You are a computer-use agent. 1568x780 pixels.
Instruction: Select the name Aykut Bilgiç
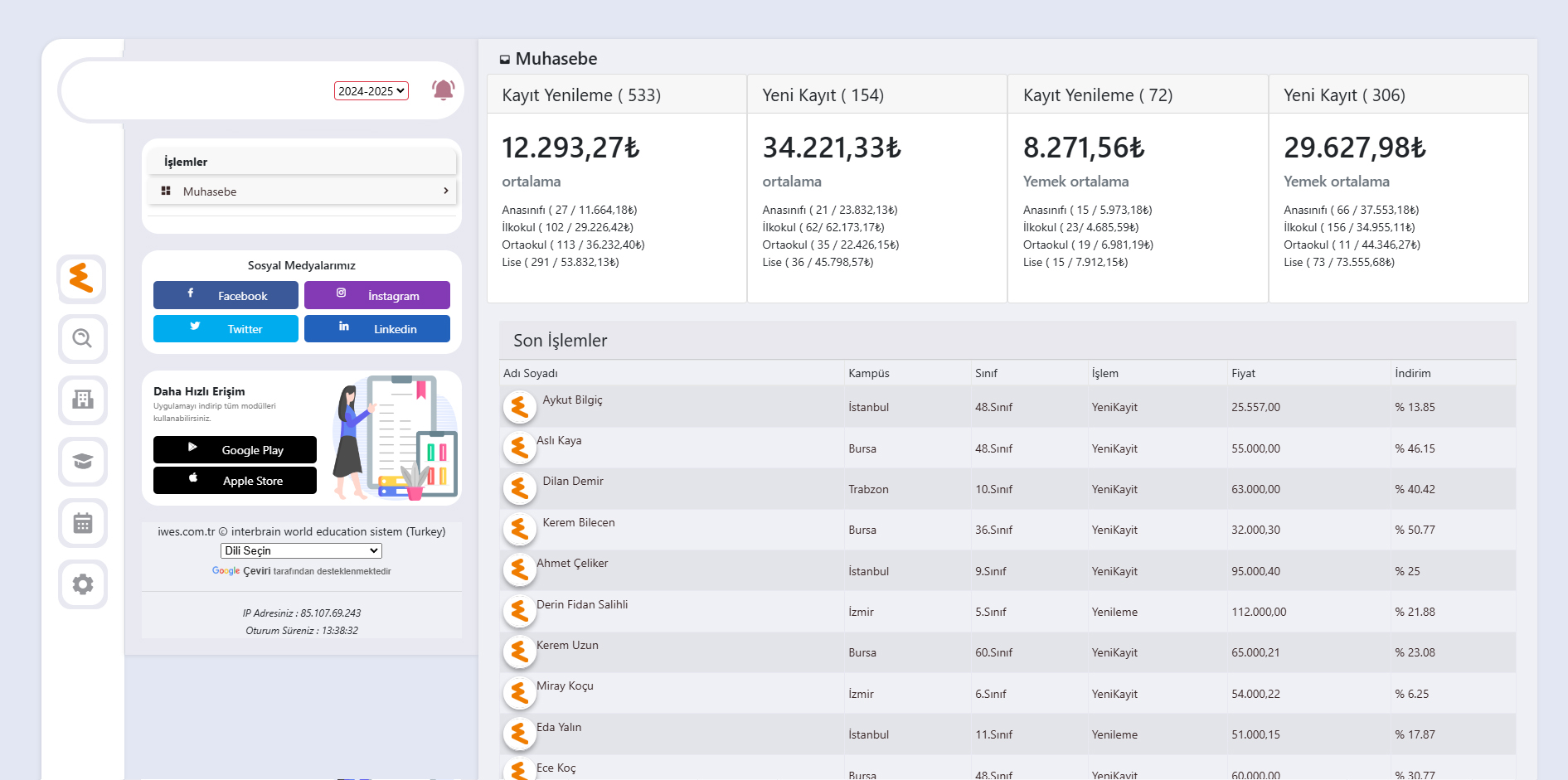click(573, 400)
